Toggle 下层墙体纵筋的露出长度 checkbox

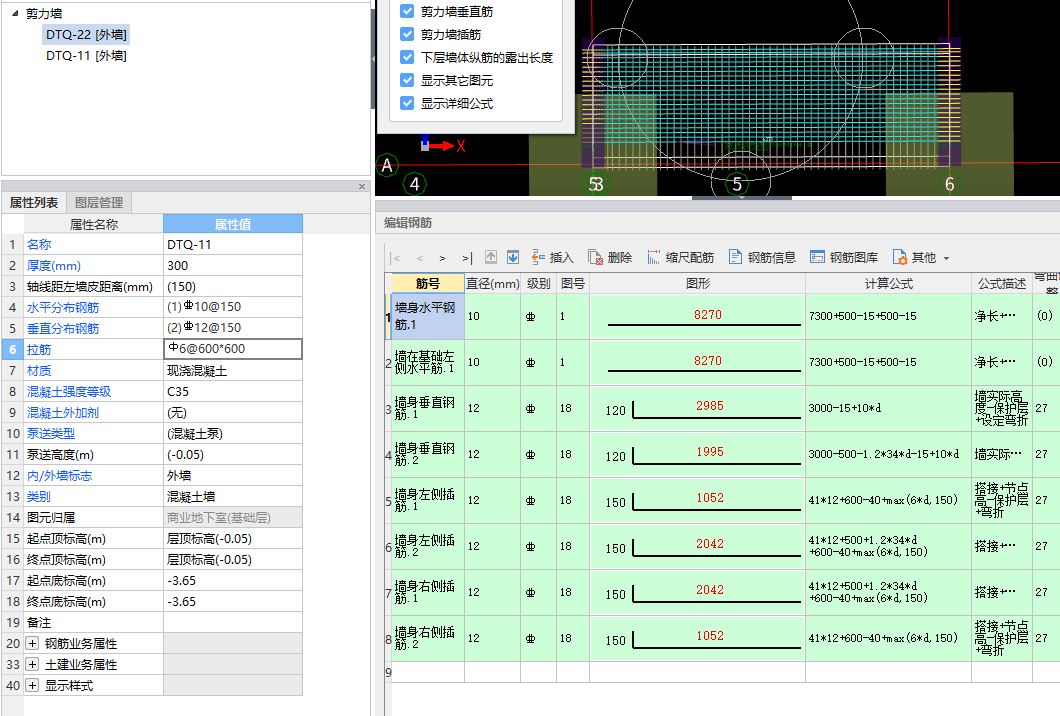coord(407,57)
